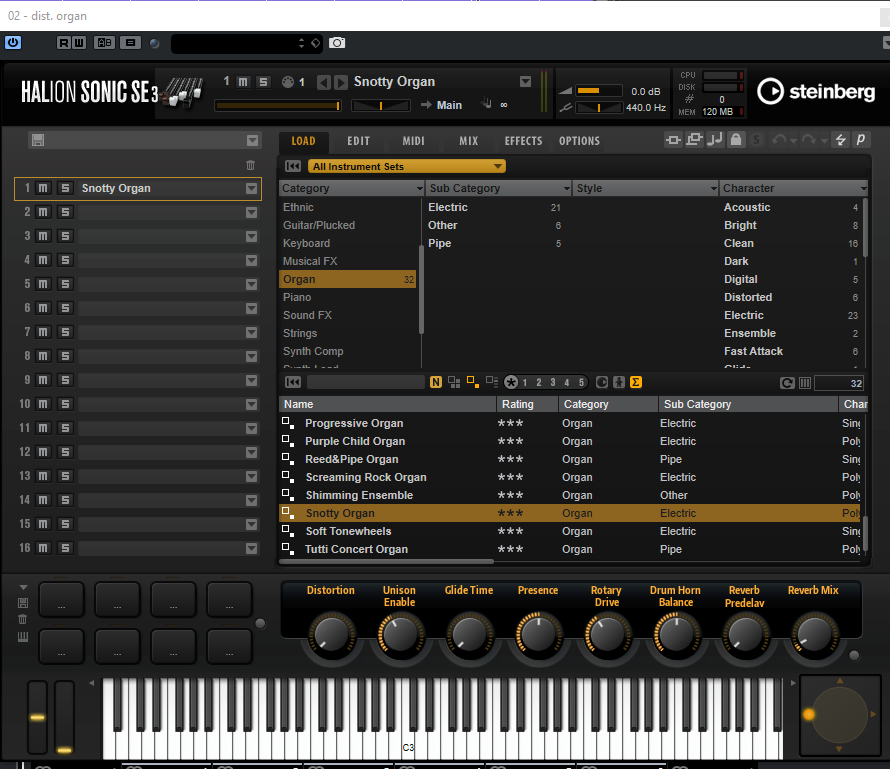890x769 pixels.
Task: Solo slot 1 in the program header
Action: pos(263,82)
